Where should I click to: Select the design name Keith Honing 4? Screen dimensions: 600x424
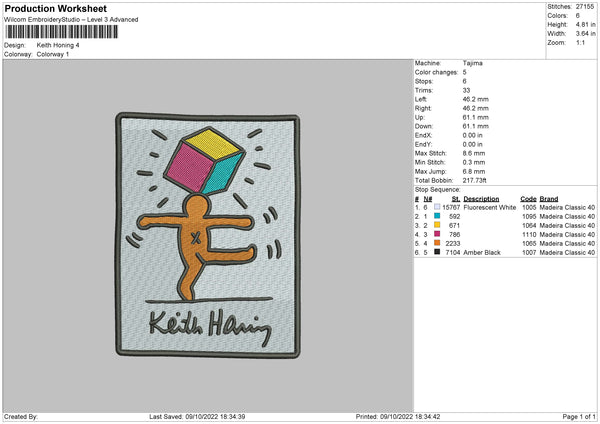(x=58, y=45)
